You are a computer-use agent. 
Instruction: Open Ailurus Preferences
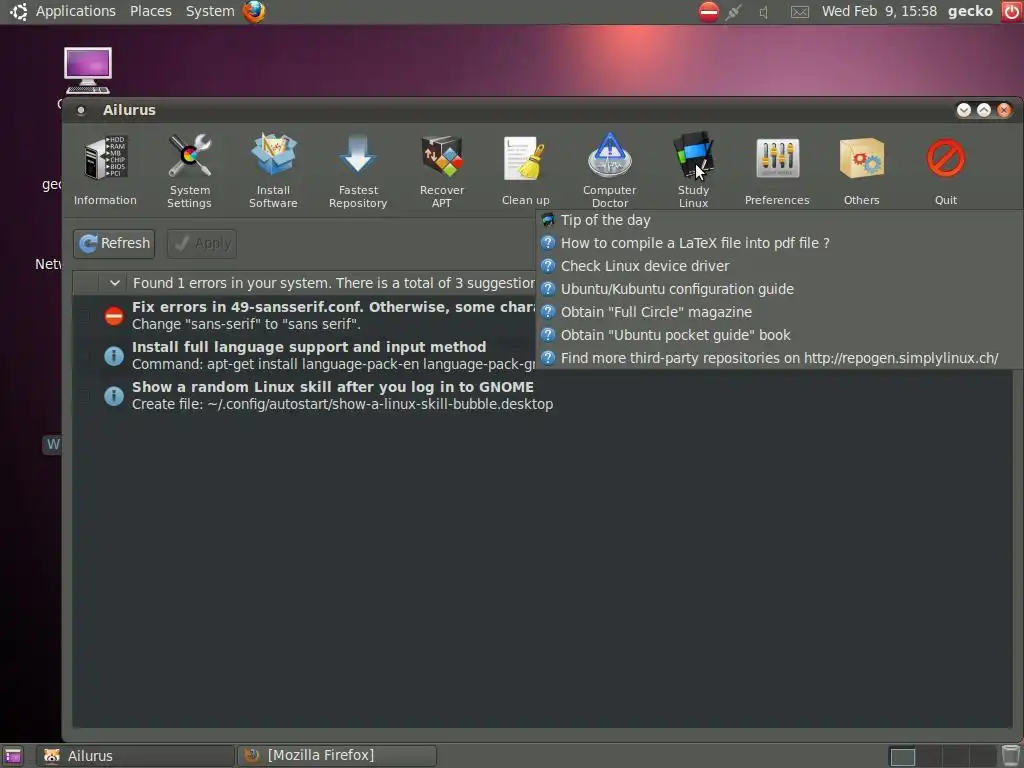click(777, 170)
